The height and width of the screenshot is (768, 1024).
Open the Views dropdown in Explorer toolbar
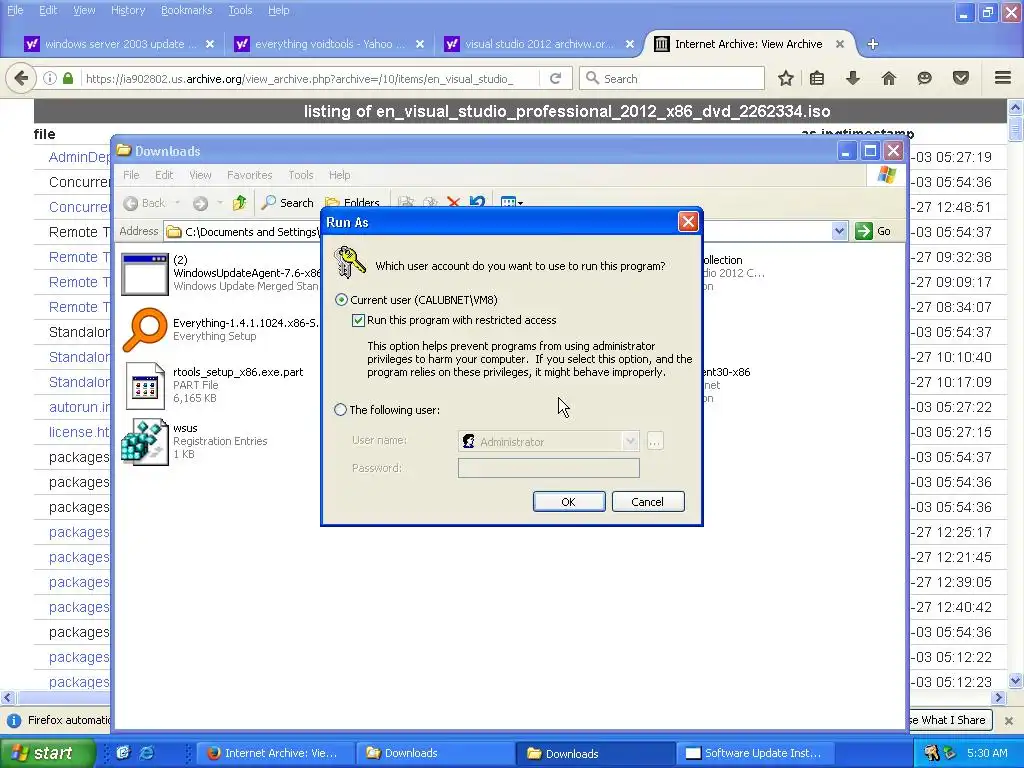511,203
